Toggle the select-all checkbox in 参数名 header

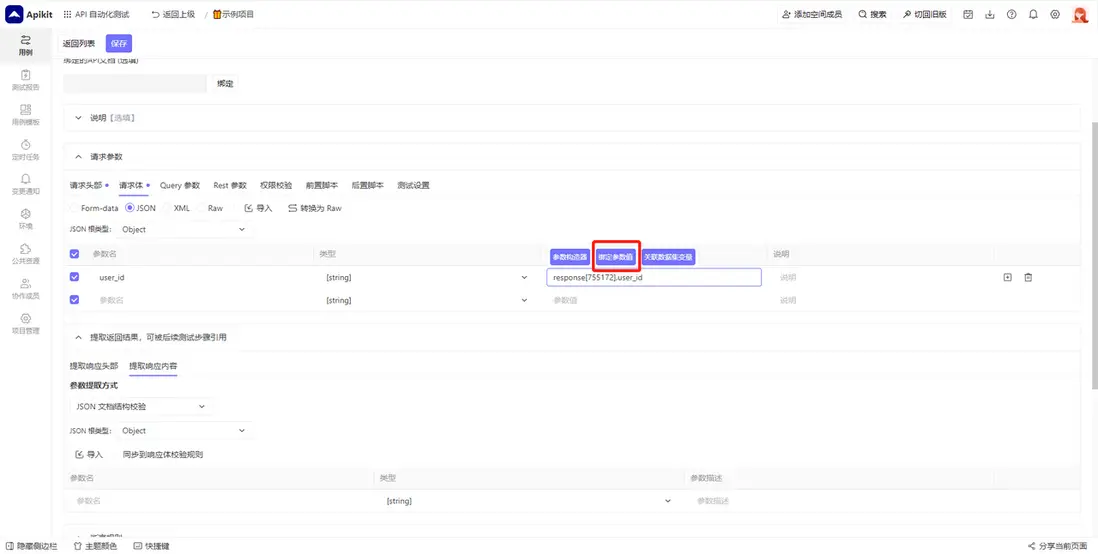point(75,254)
